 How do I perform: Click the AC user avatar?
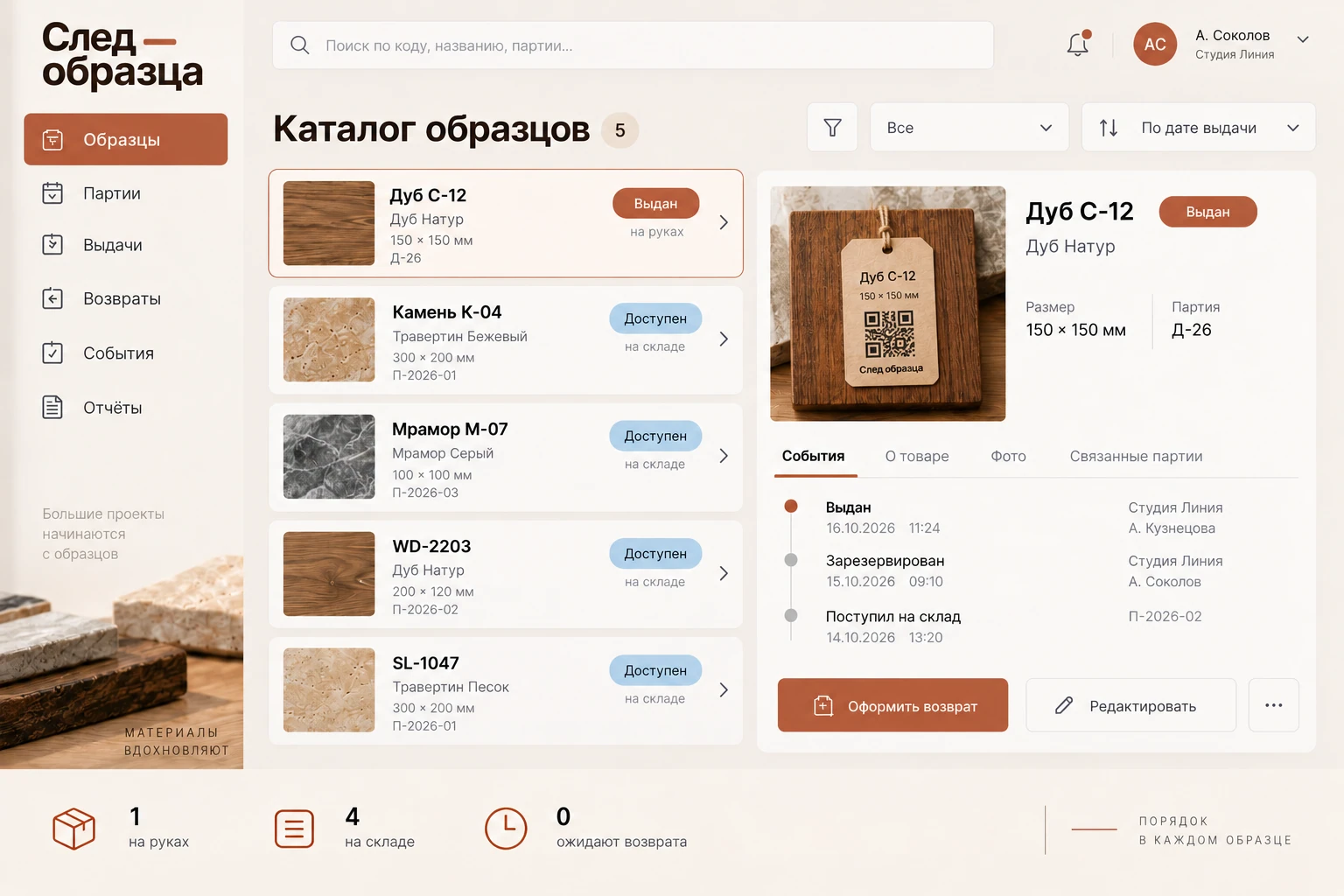tap(1155, 44)
